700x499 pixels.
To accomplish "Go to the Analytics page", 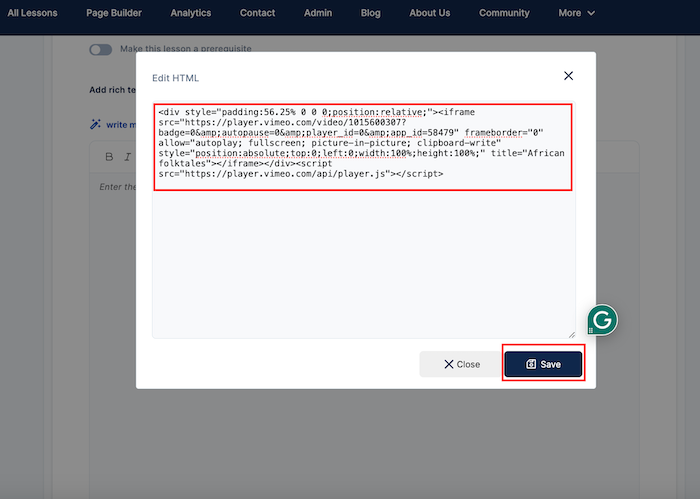I will click(x=191, y=13).
